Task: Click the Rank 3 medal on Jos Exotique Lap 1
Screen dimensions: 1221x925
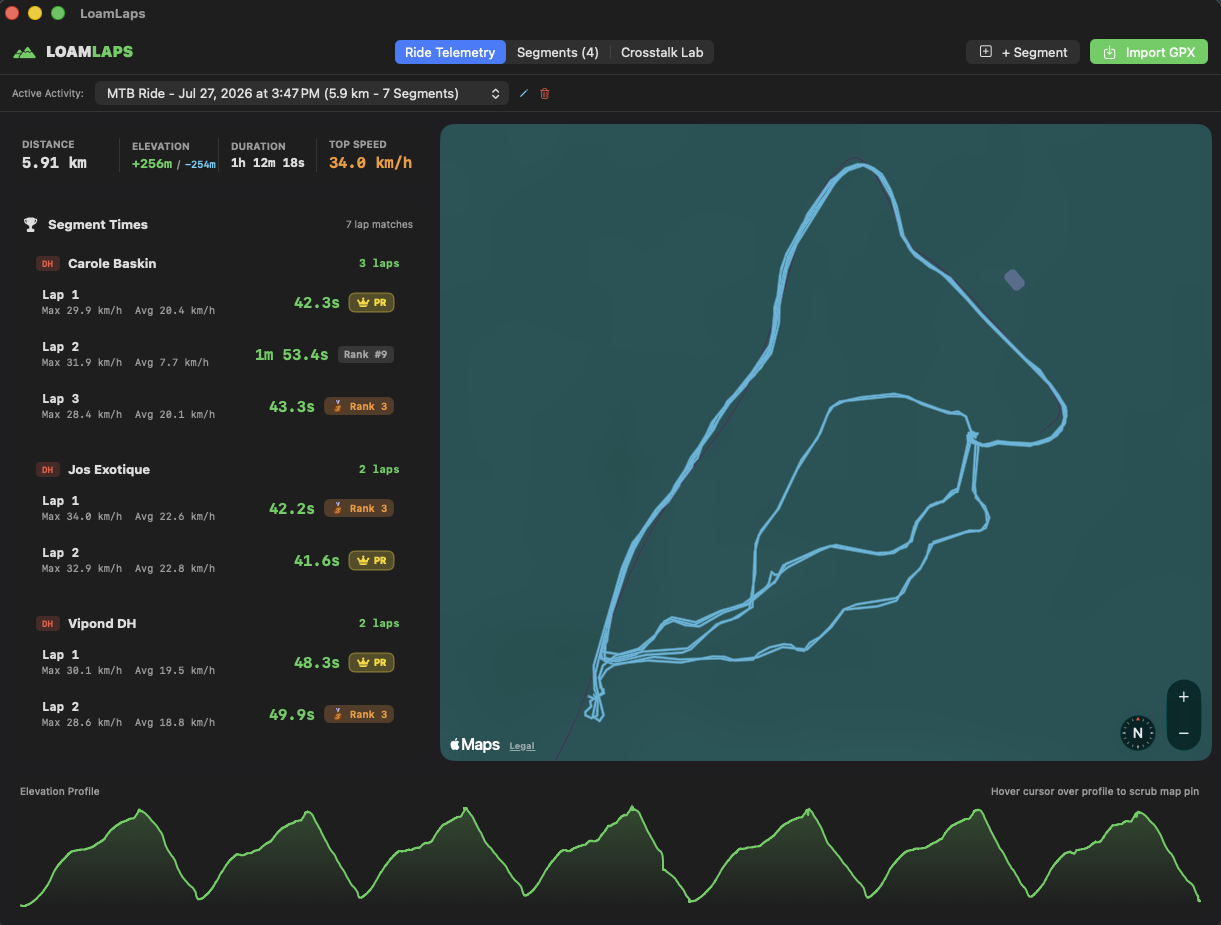Action: [359, 508]
